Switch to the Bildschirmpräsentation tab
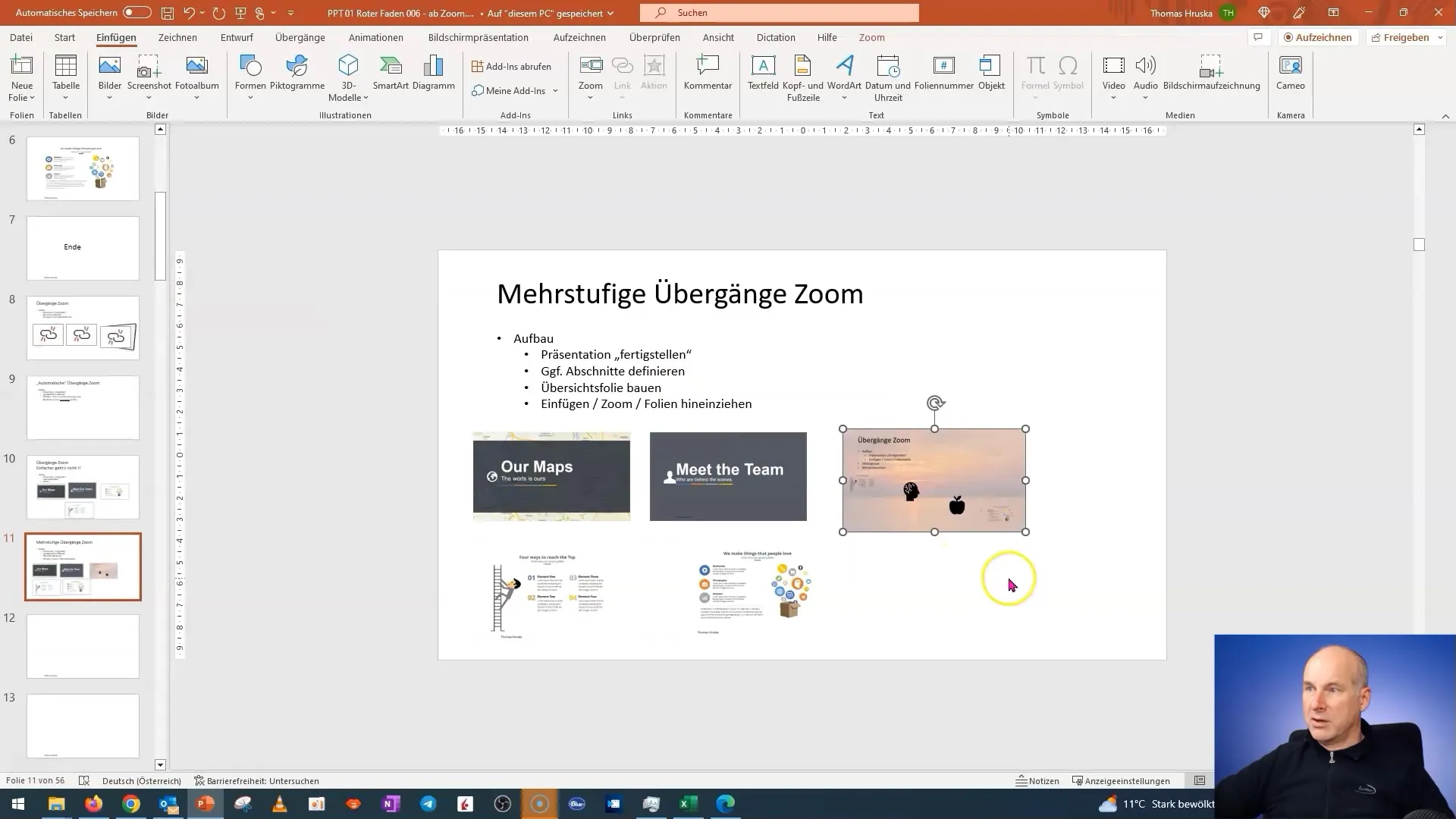 point(479,37)
